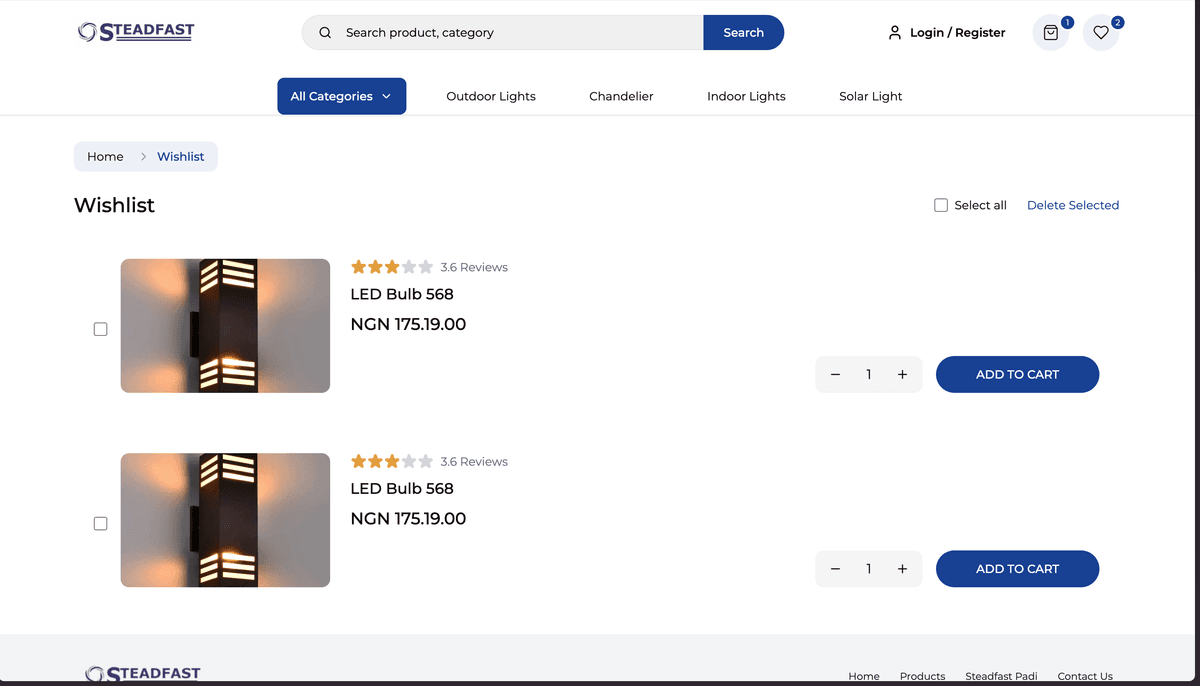Increase quantity of first LED Bulb 568

coord(902,374)
